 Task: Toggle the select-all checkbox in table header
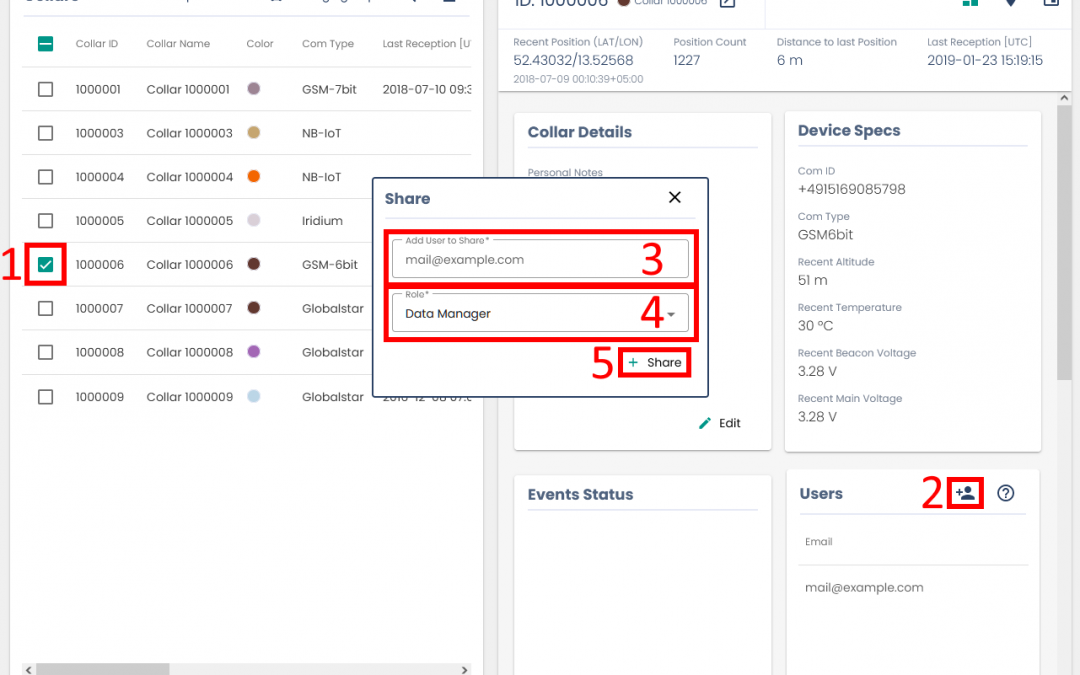tap(46, 44)
